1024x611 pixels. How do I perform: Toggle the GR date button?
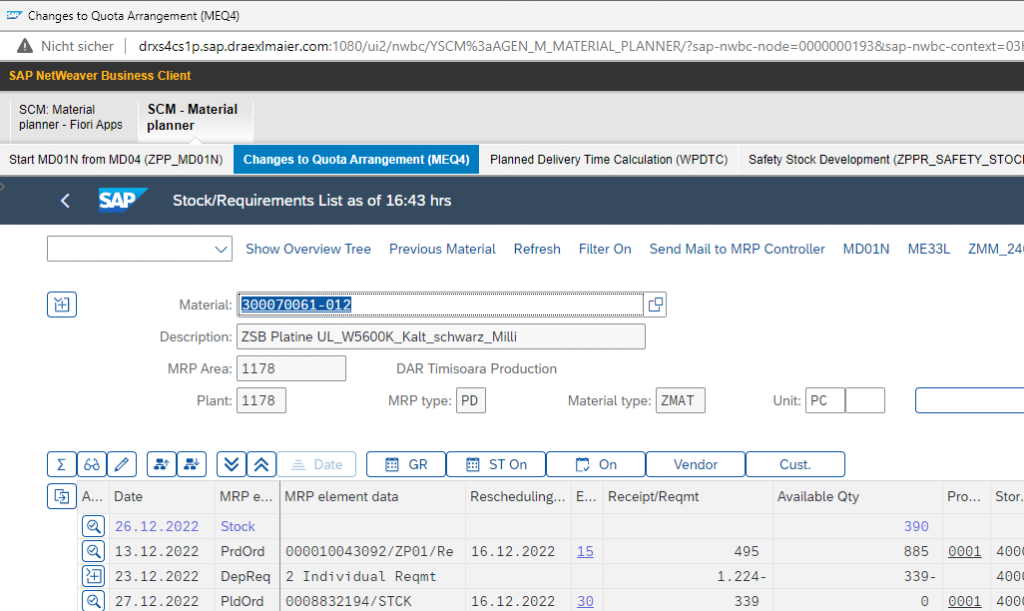(406, 464)
